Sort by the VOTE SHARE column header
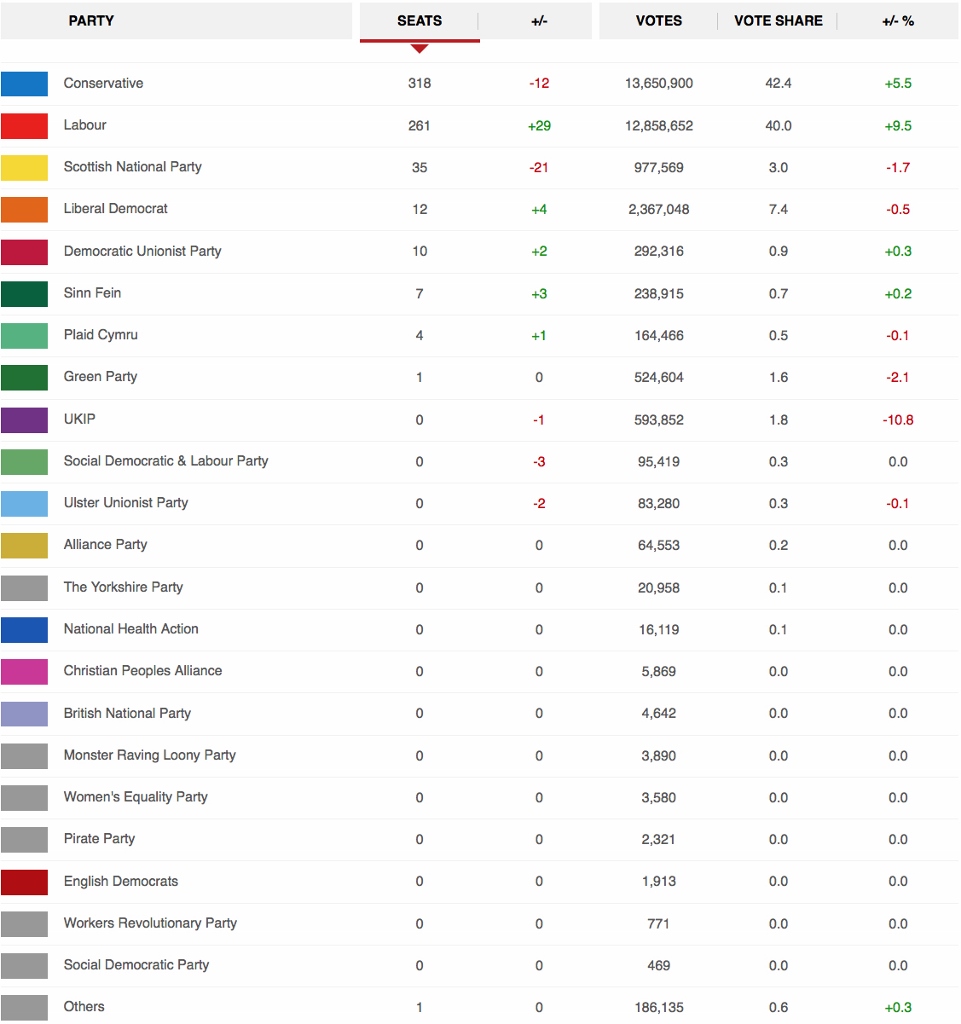961x1024 pixels. (778, 21)
